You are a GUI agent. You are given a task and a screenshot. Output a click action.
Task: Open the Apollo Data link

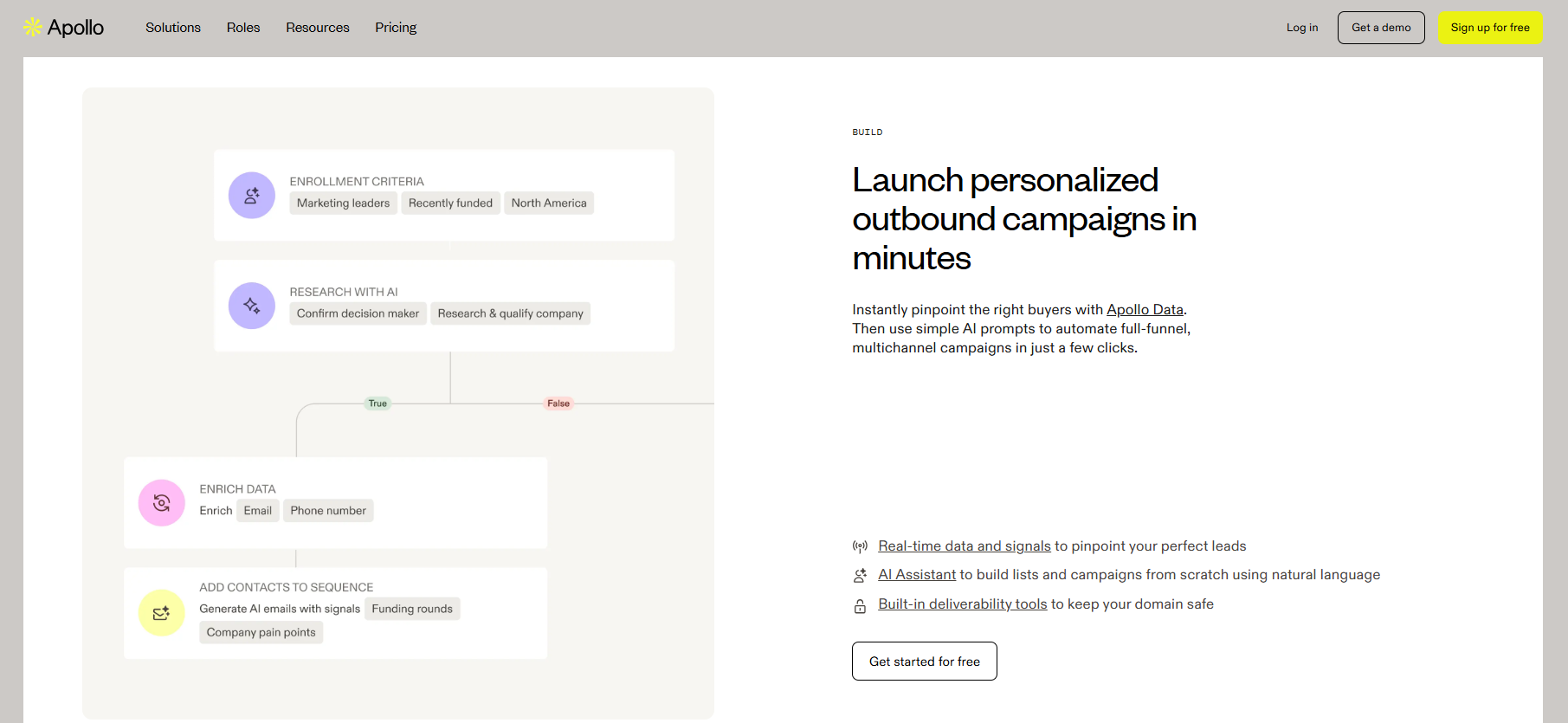click(x=1145, y=309)
